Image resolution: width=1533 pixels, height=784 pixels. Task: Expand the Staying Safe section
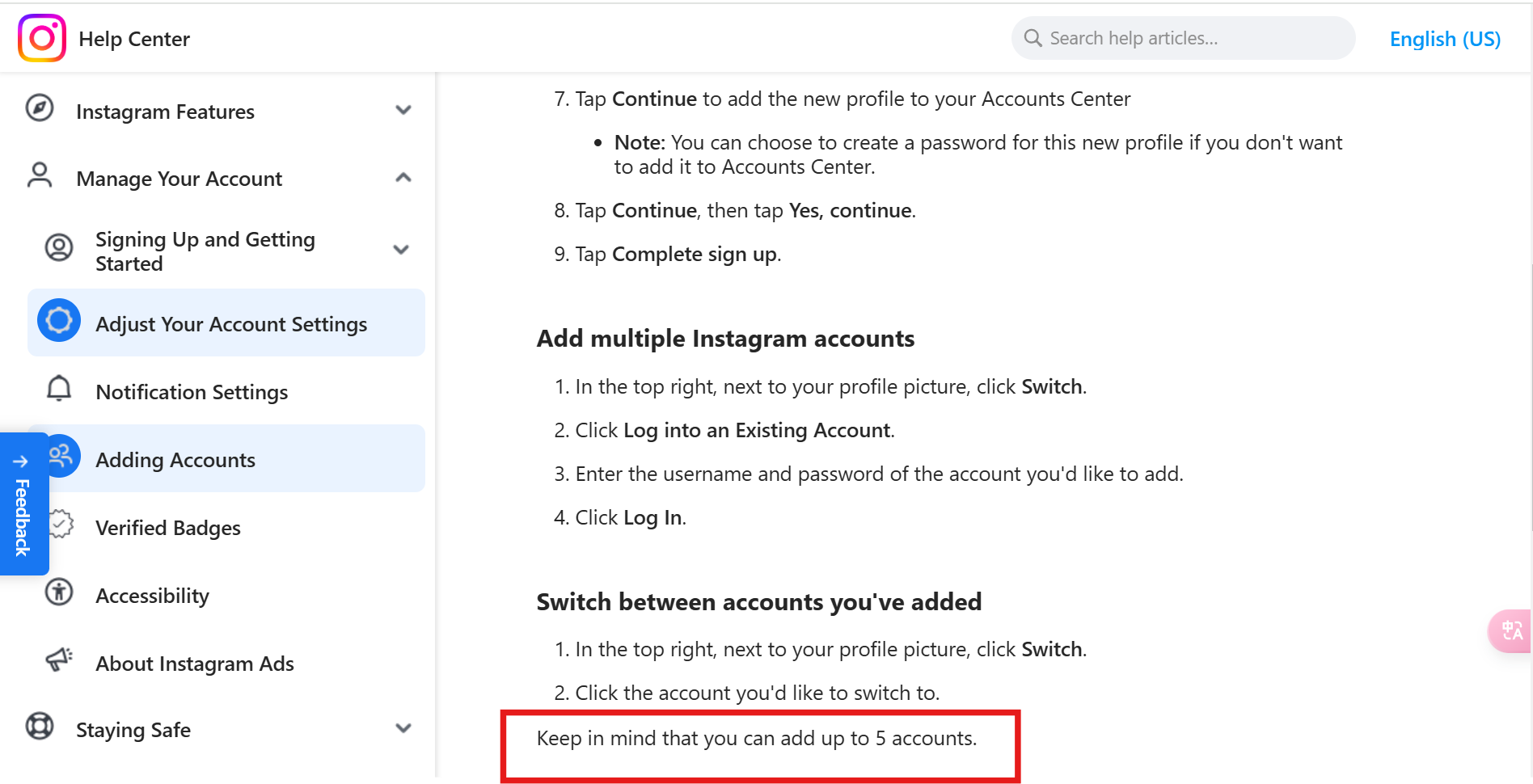[403, 727]
